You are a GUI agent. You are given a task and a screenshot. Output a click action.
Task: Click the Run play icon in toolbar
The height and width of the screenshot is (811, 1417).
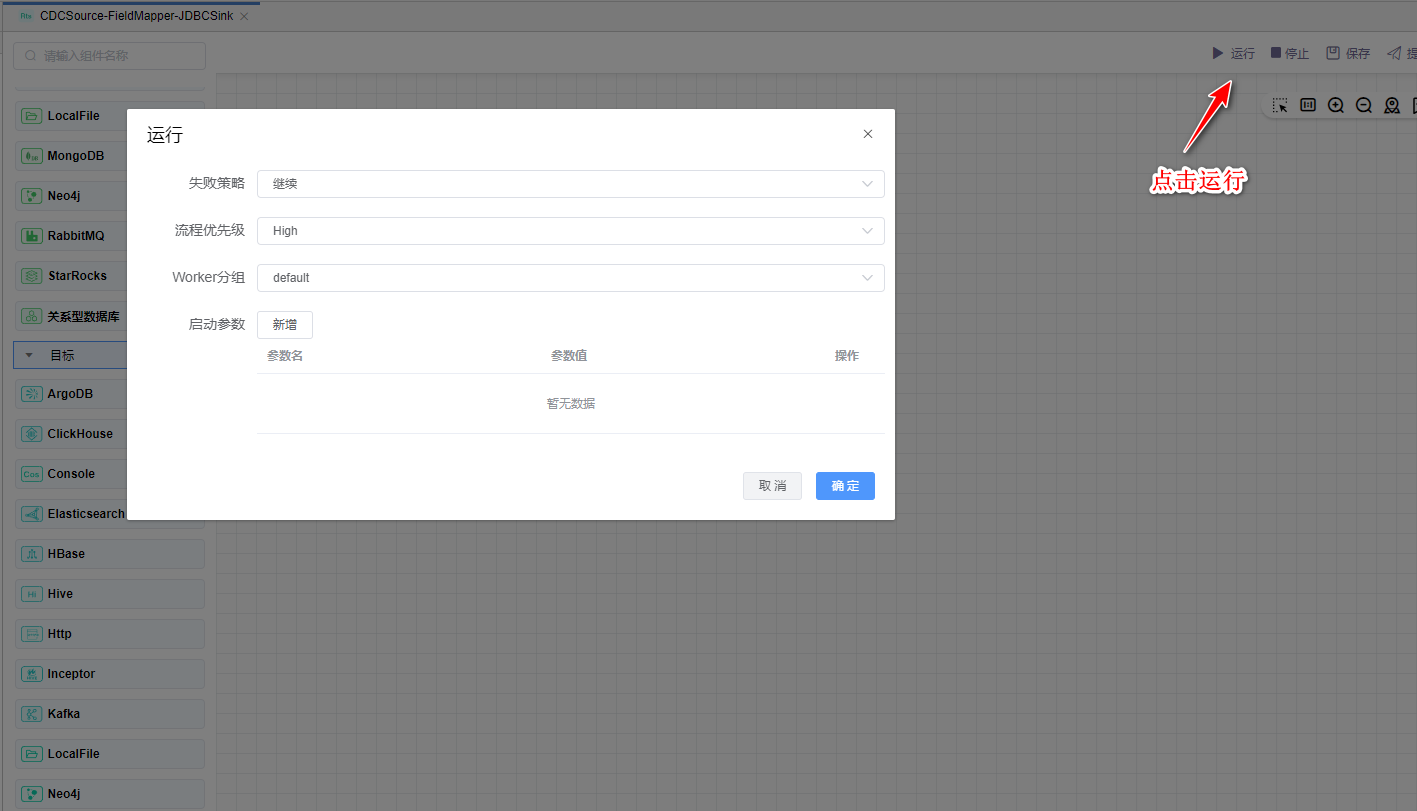click(x=1217, y=53)
